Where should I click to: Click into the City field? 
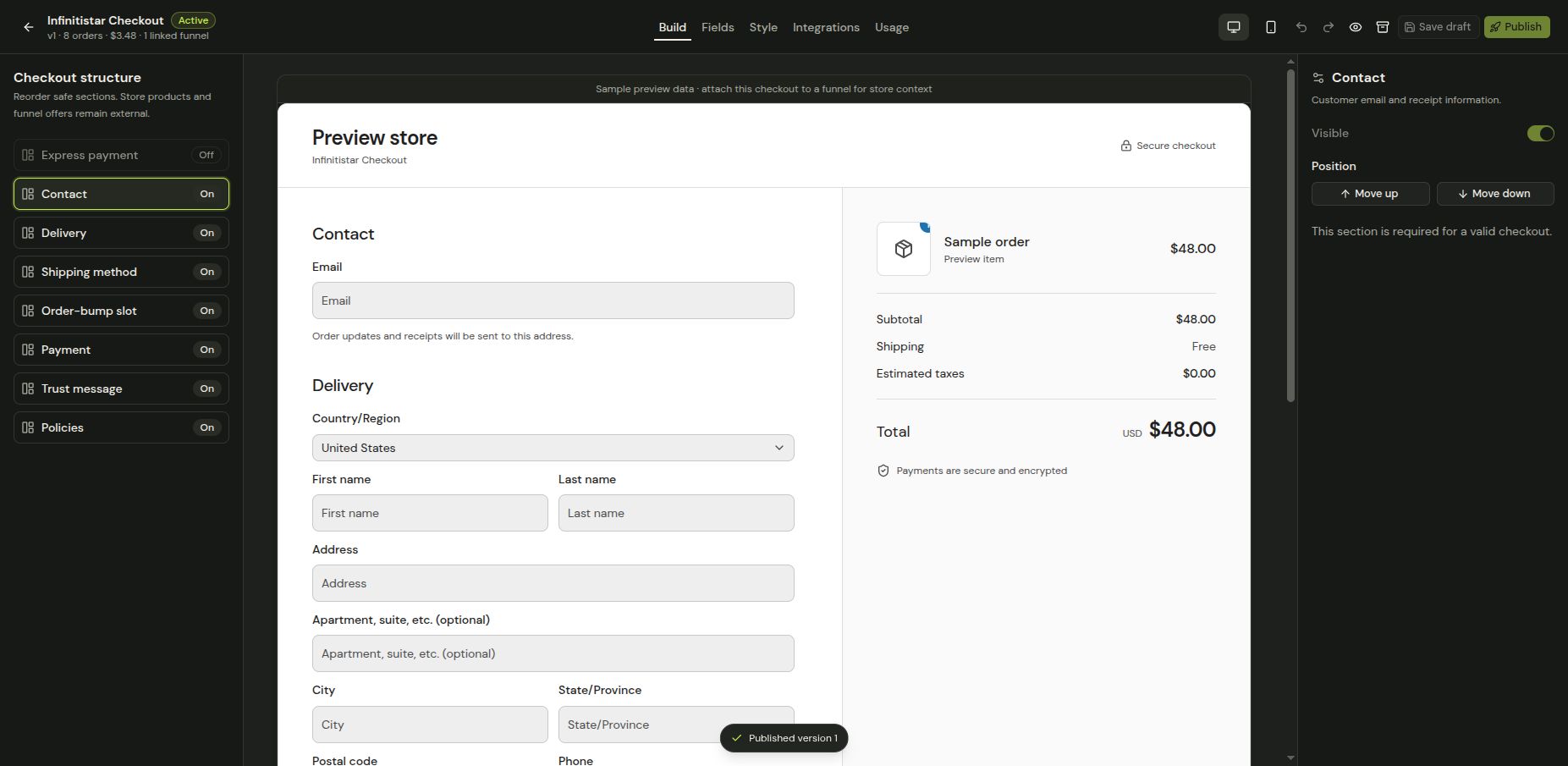(x=430, y=725)
